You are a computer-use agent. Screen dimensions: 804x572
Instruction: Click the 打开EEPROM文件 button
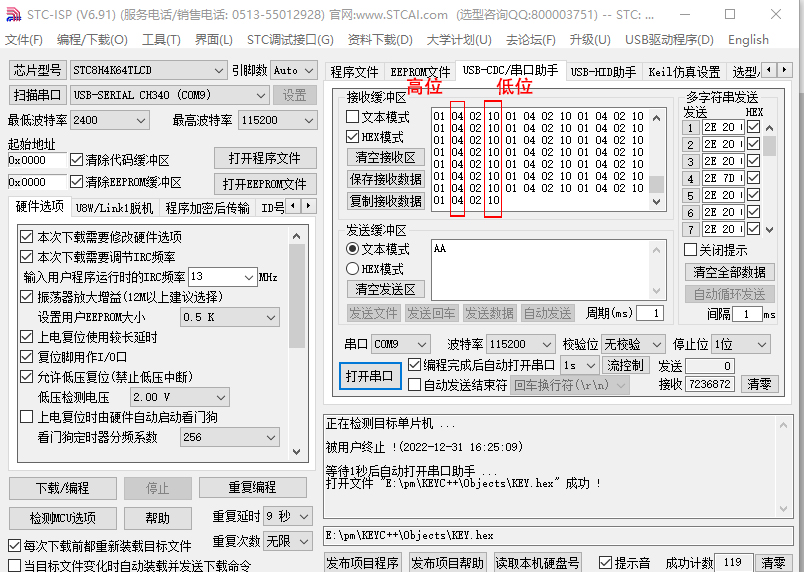tap(265, 184)
